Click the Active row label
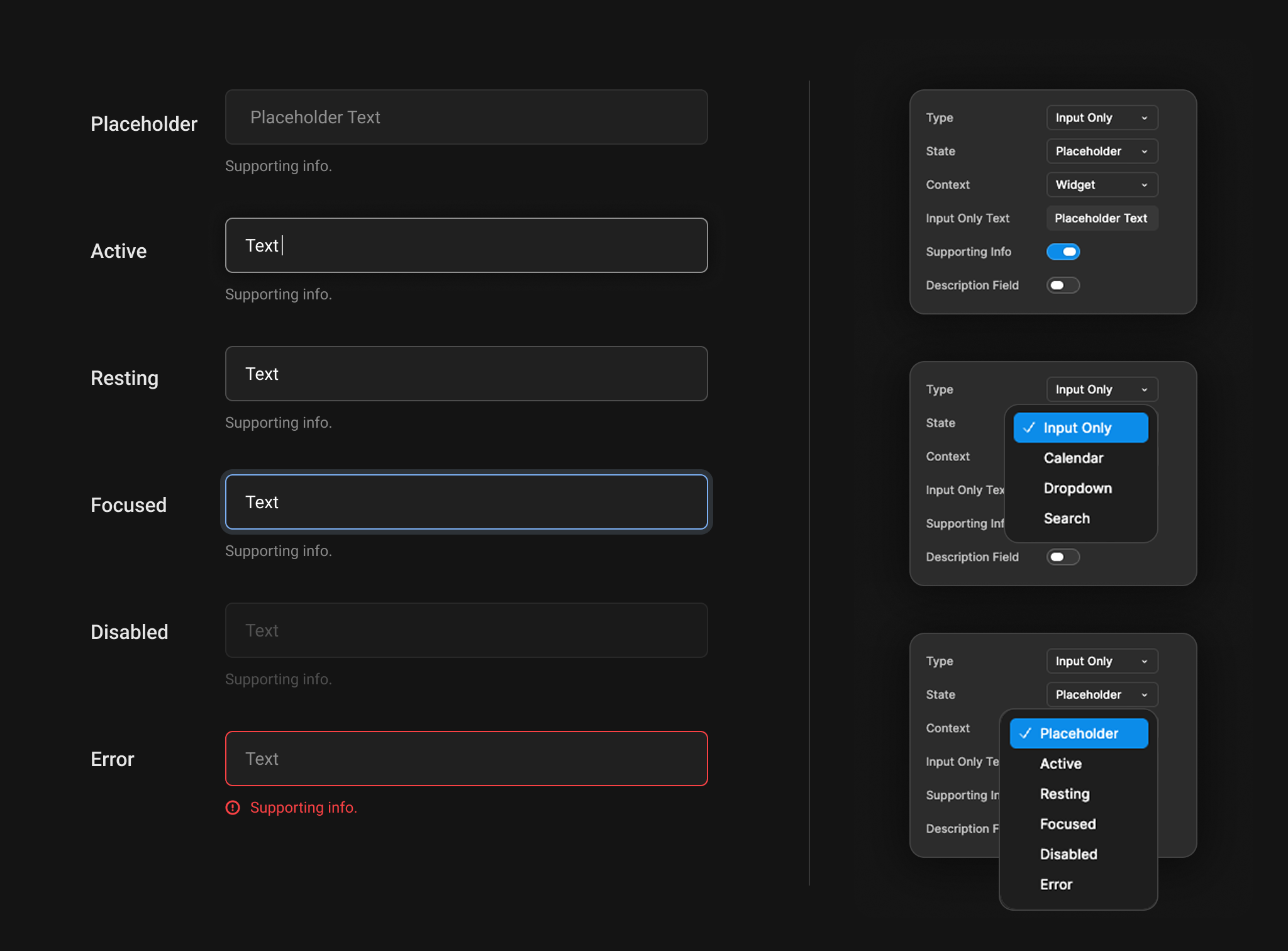Screen dimensions: 1288x951 pos(118,251)
